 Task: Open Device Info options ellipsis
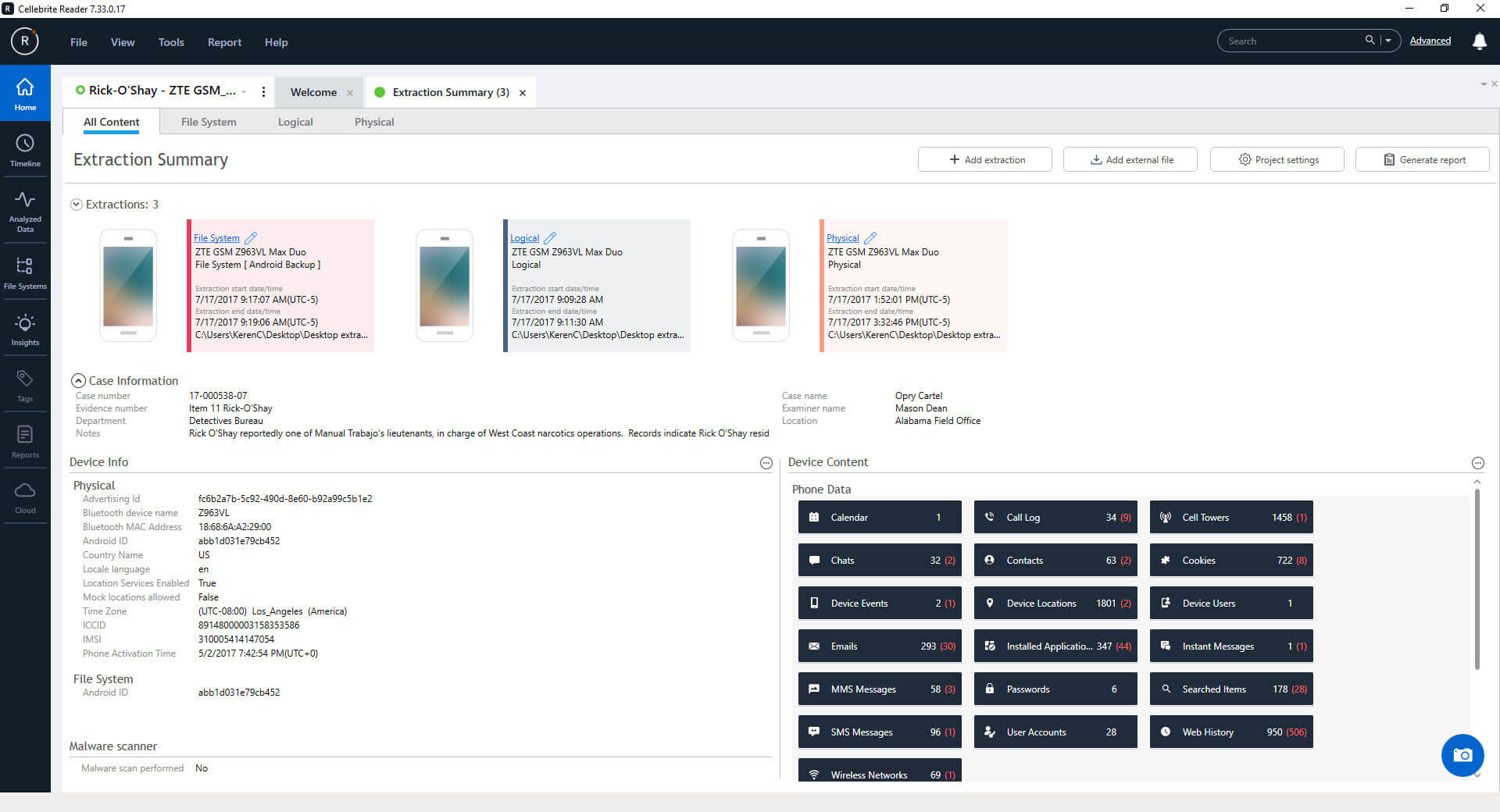[766, 463]
